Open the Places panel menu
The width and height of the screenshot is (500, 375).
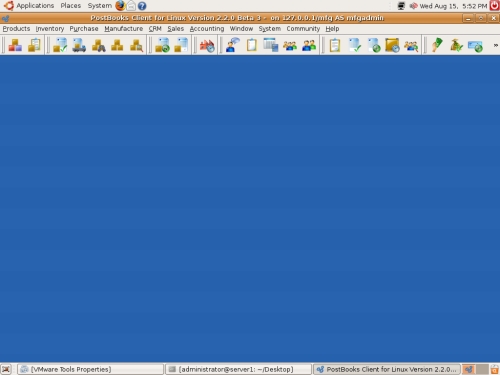coord(71,6)
